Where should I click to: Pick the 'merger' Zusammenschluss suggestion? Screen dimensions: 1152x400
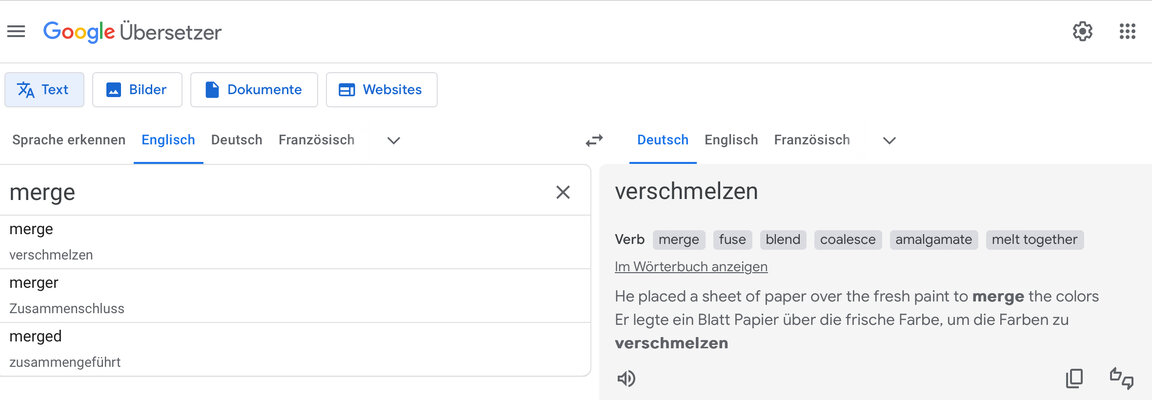coord(295,296)
